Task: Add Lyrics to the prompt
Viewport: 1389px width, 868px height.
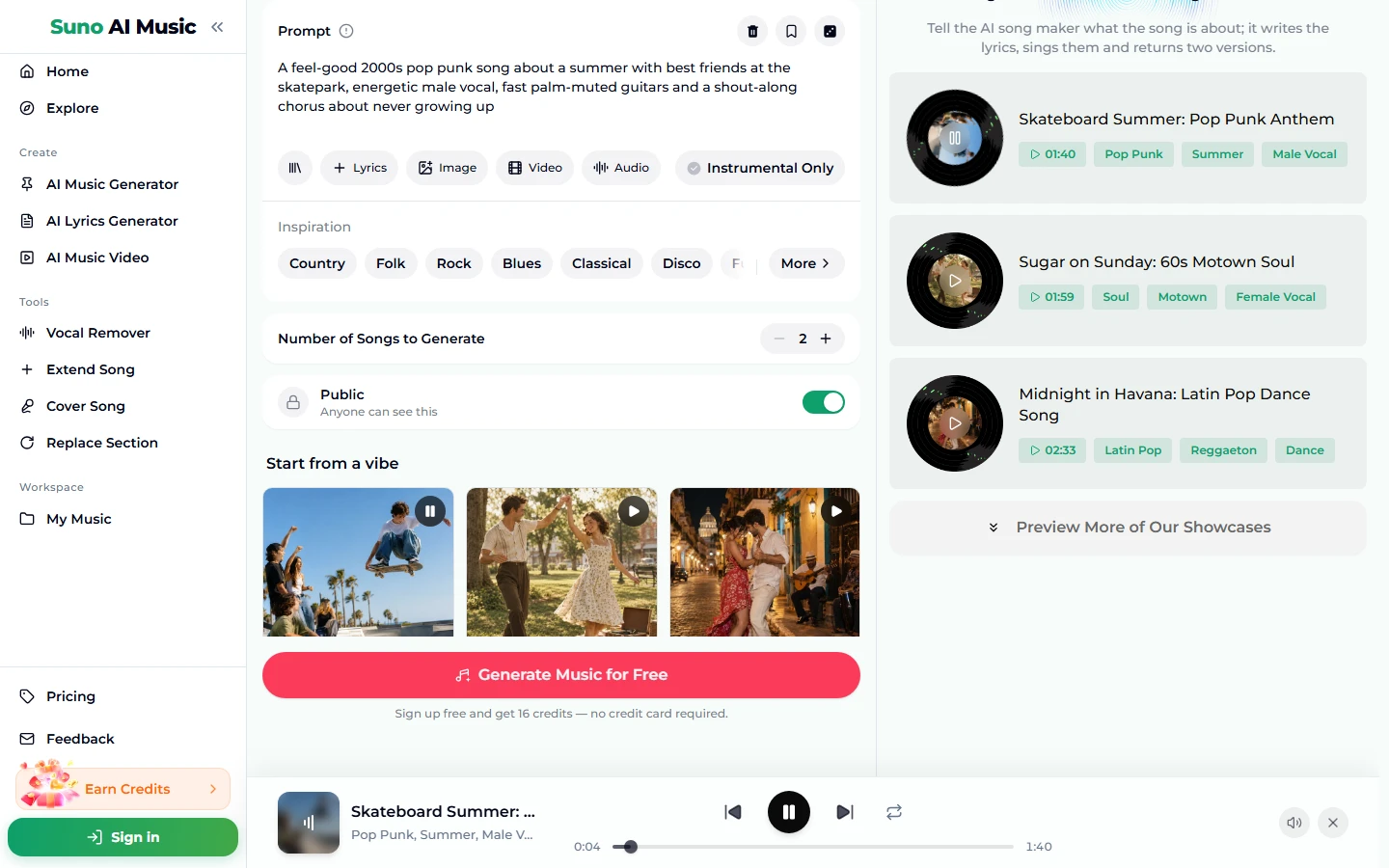Action: [x=360, y=168]
